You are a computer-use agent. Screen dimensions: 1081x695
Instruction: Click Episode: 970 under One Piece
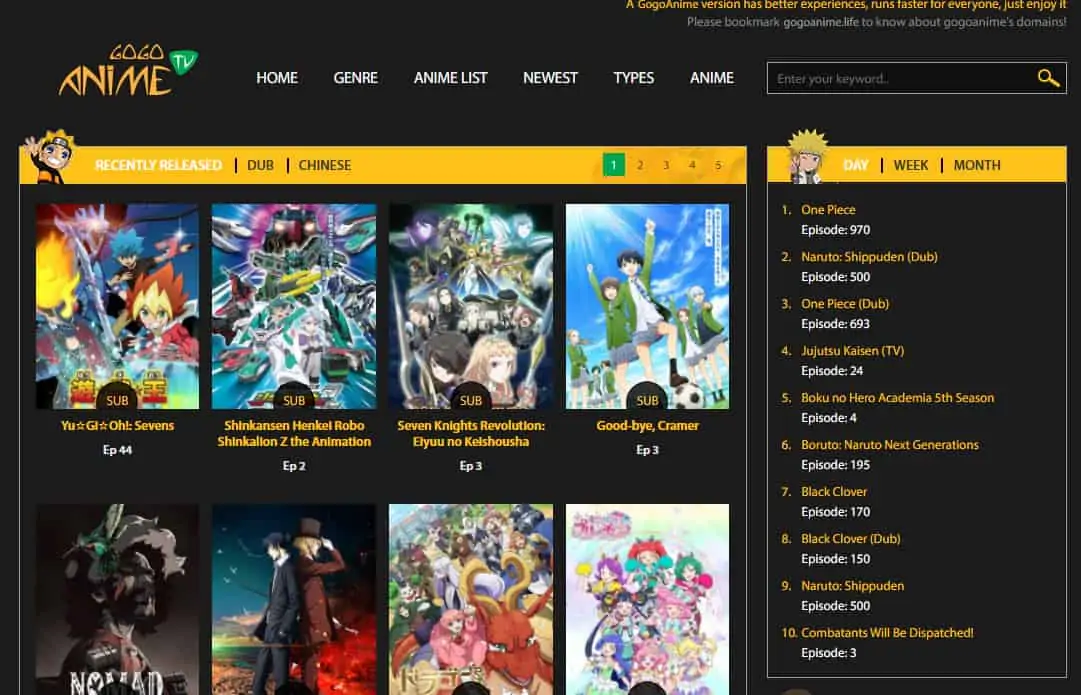tap(836, 230)
